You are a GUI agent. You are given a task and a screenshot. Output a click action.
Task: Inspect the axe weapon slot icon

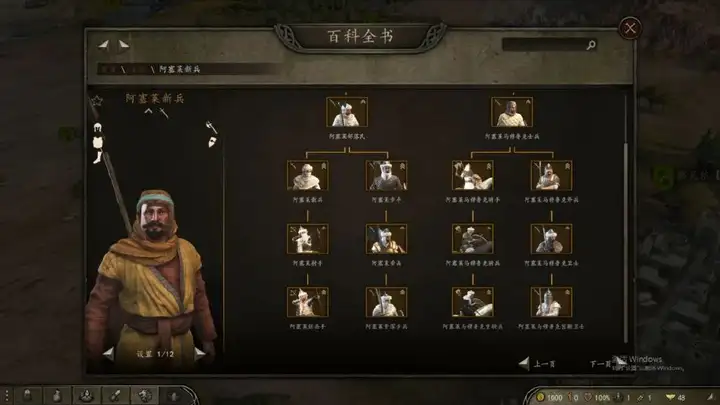point(211,127)
